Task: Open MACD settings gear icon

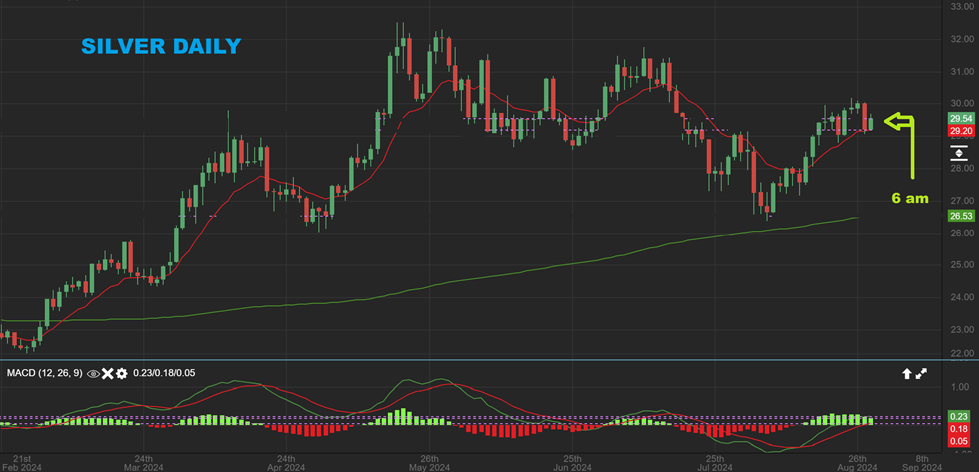Action: (121, 373)
